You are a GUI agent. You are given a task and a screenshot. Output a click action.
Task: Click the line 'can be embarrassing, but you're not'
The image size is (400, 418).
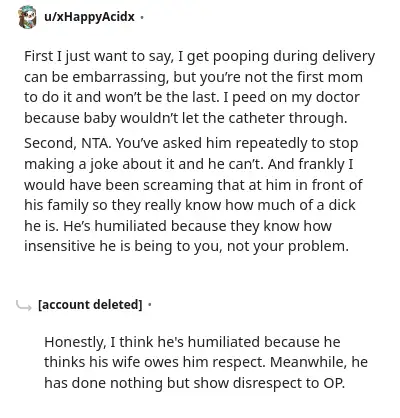193,78
